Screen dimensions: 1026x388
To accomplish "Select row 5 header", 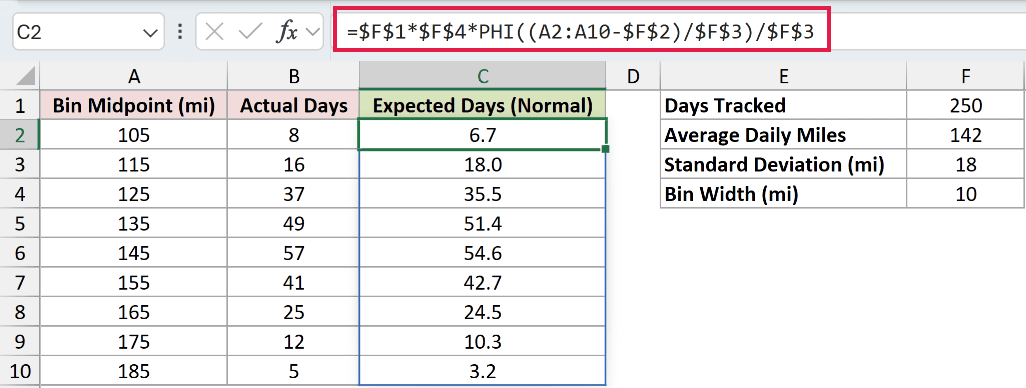I will (20, 223).
